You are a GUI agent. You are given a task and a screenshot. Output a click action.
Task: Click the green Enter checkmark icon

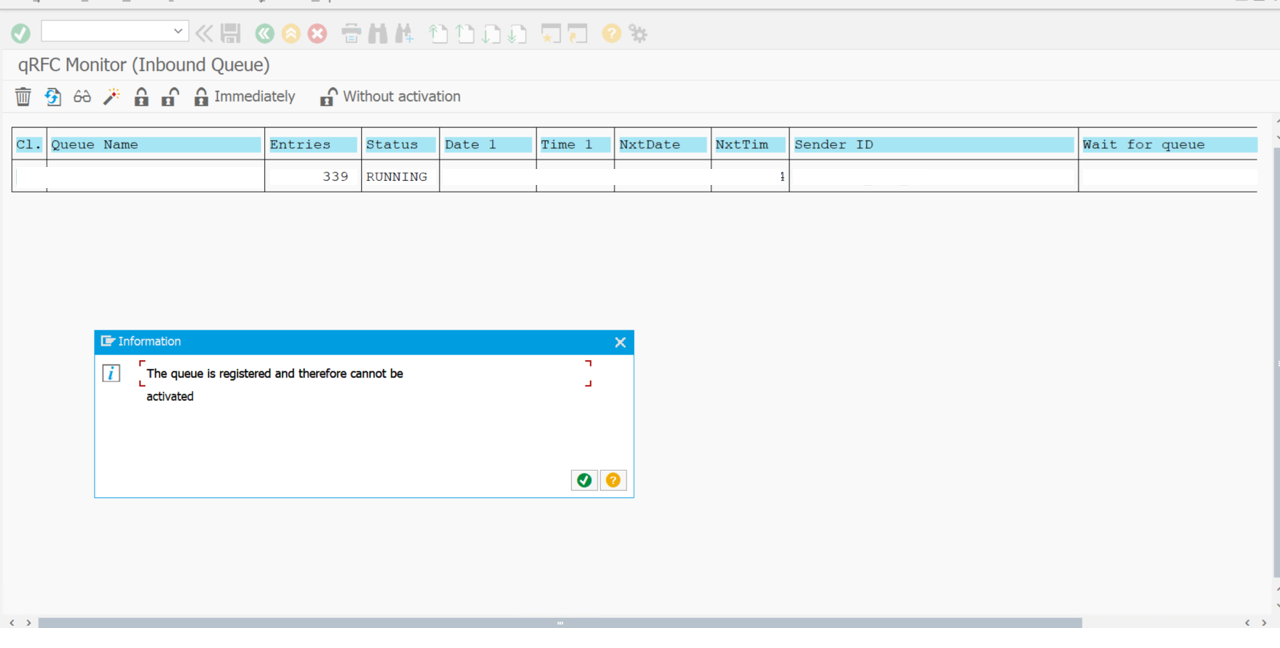click(20, 34)
